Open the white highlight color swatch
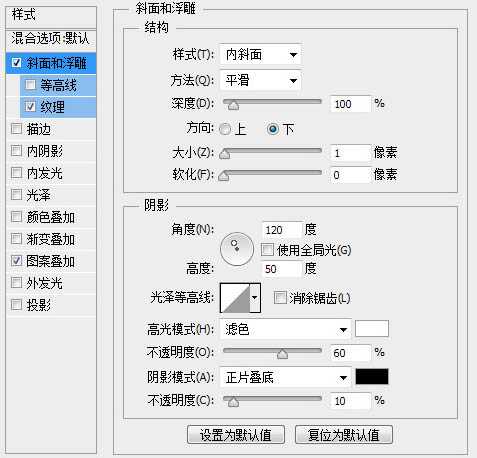This screenshot has height=458, width=477. pyautogui.click(x=372, y=329)
